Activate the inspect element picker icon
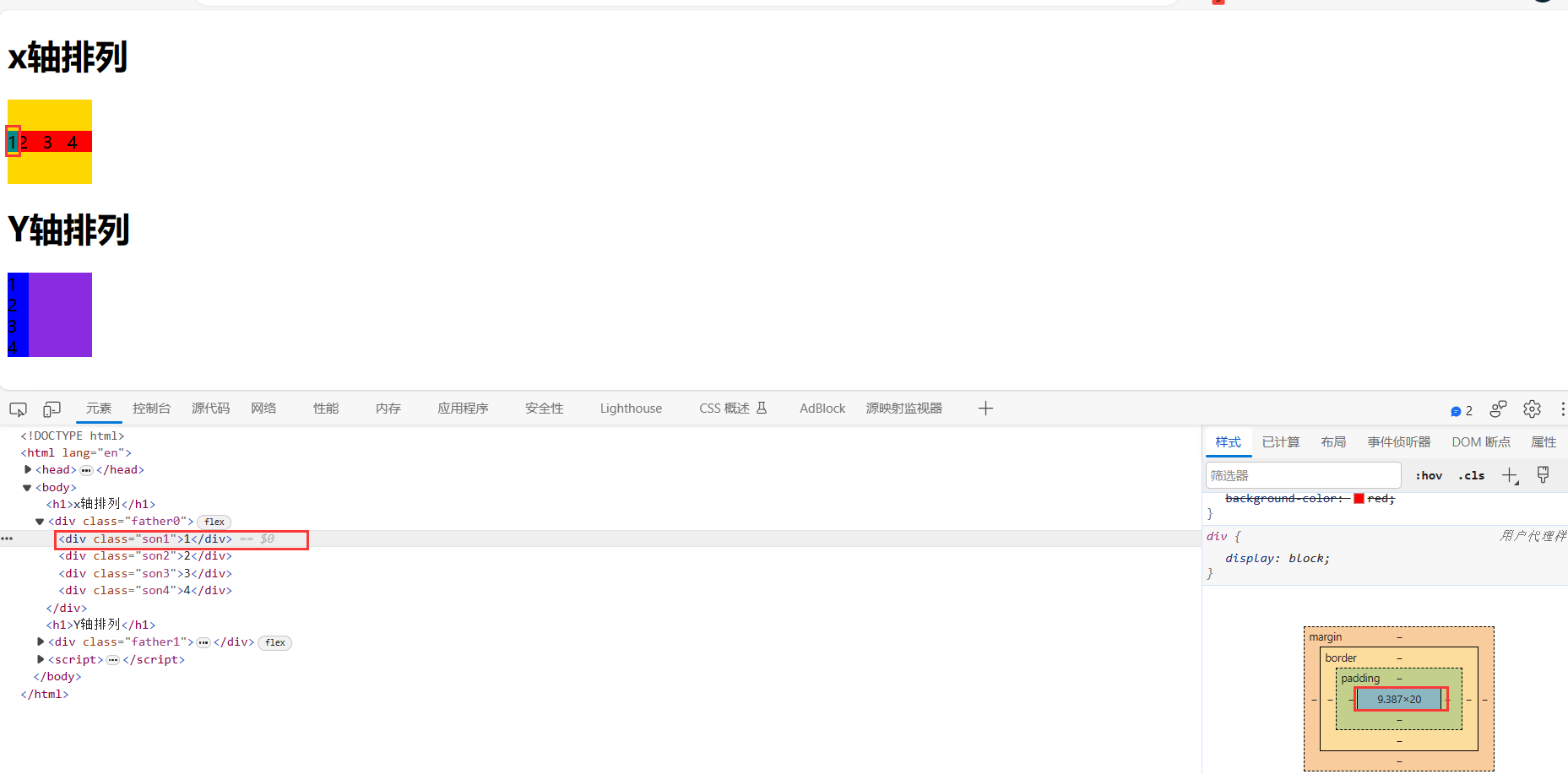The image size is (1568, 774). [x=18, y=409]
